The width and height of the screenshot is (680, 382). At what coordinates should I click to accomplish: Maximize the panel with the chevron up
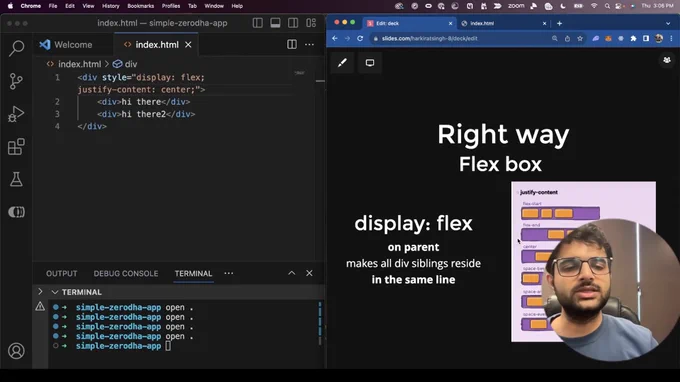point(291,273)
